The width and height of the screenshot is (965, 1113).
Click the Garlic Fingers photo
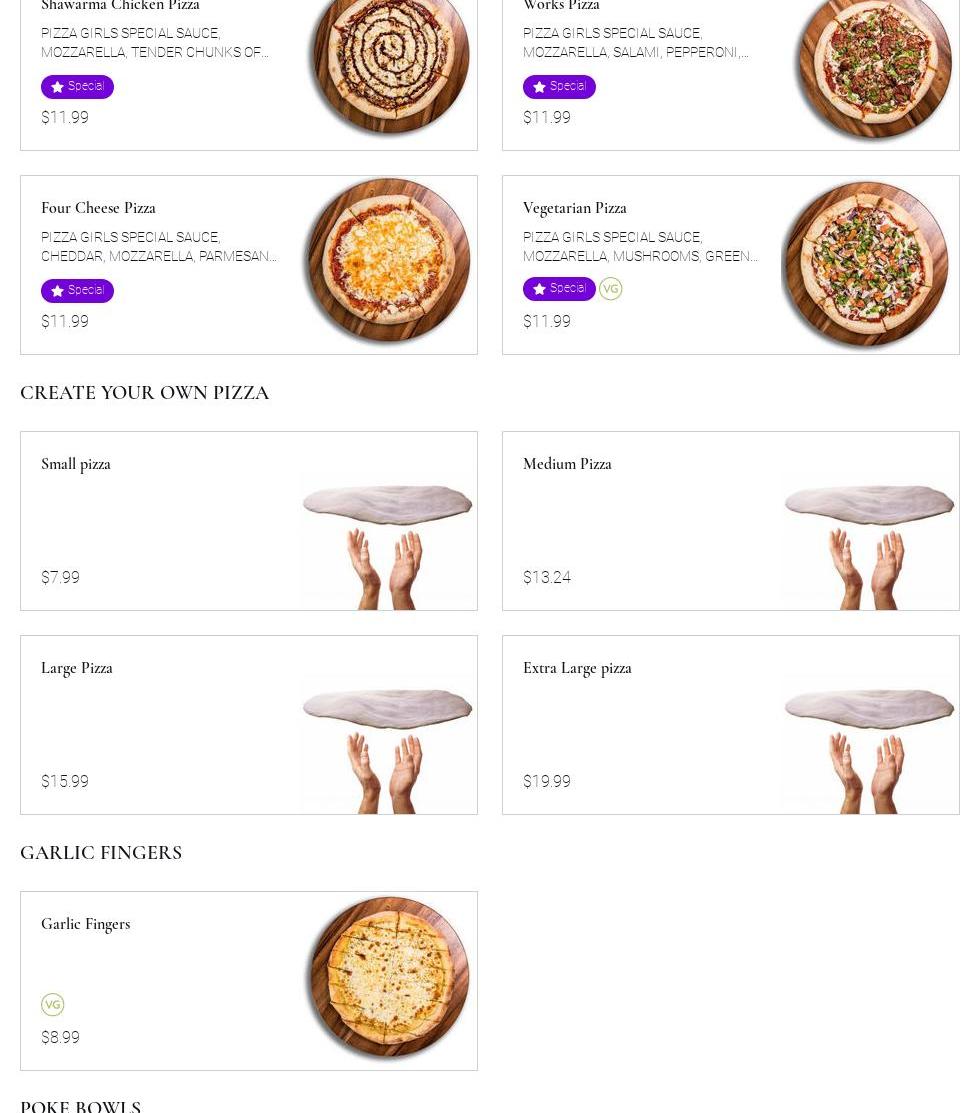tap(387, 978)
